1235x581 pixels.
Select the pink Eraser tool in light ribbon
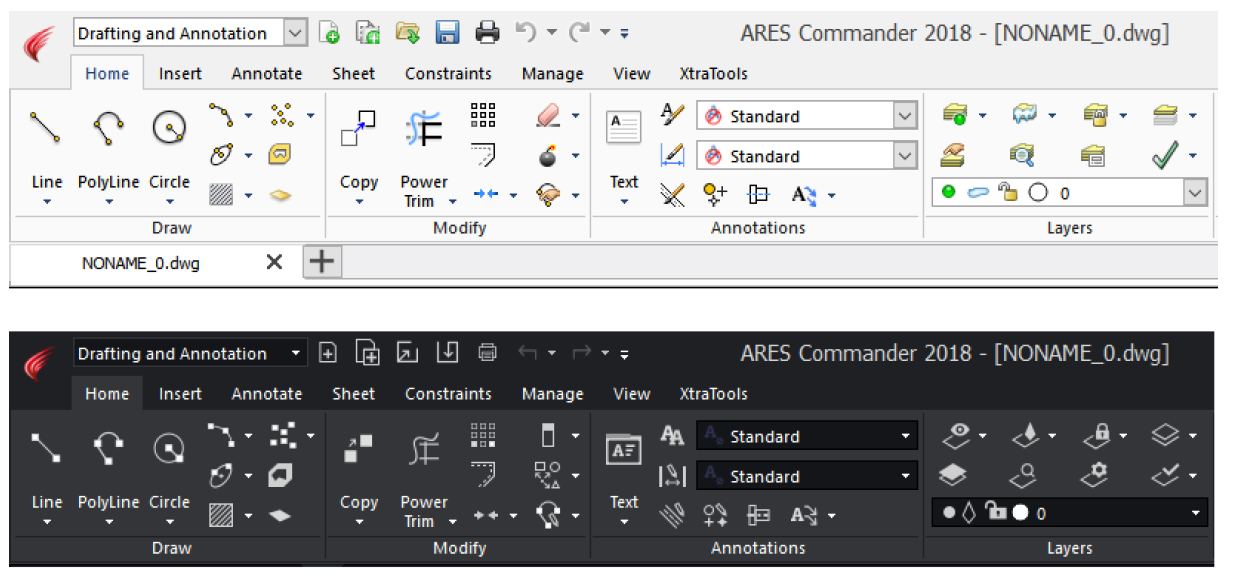click(548, 116)
